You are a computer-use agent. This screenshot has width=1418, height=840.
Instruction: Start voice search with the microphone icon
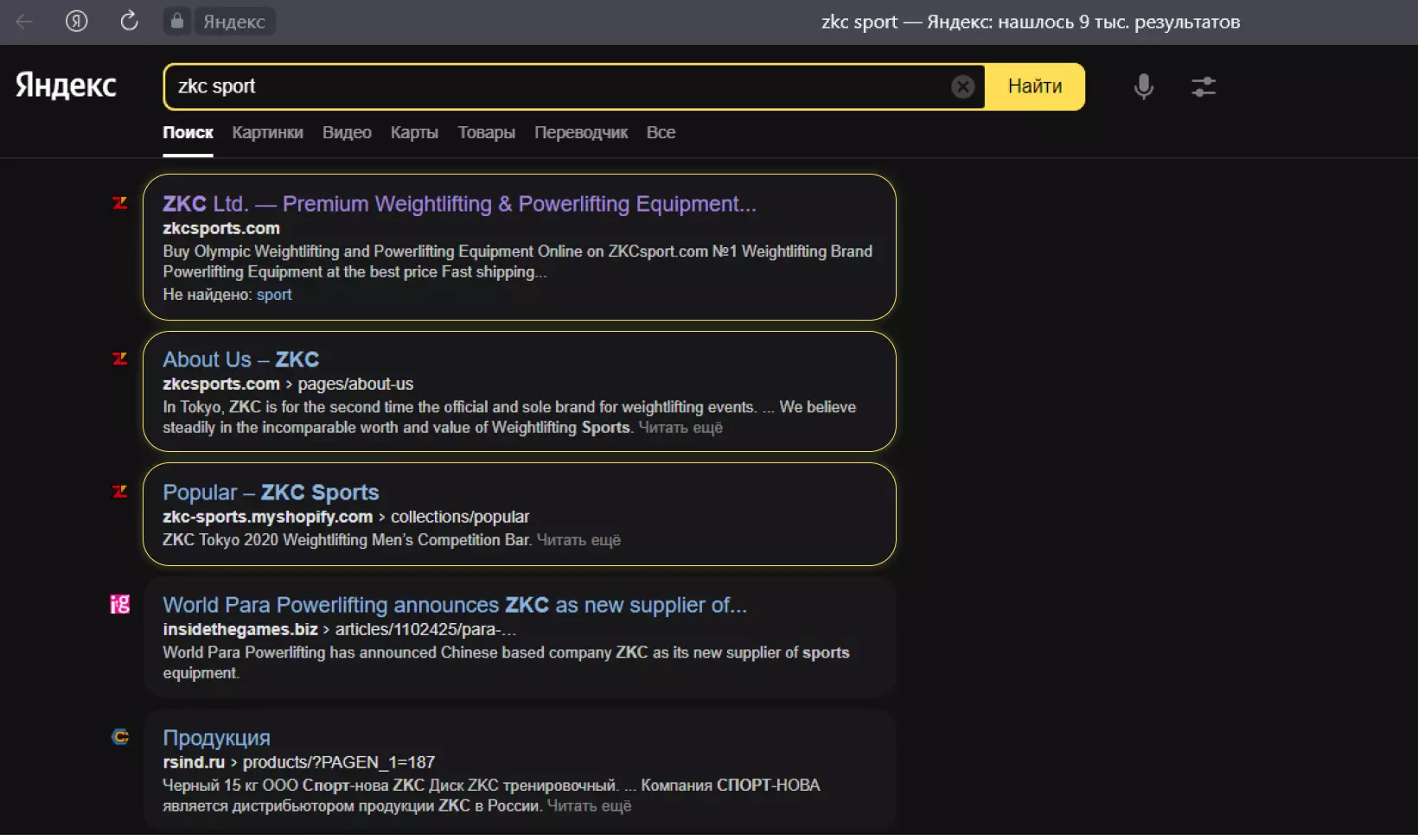click(x=1144, y=86)
